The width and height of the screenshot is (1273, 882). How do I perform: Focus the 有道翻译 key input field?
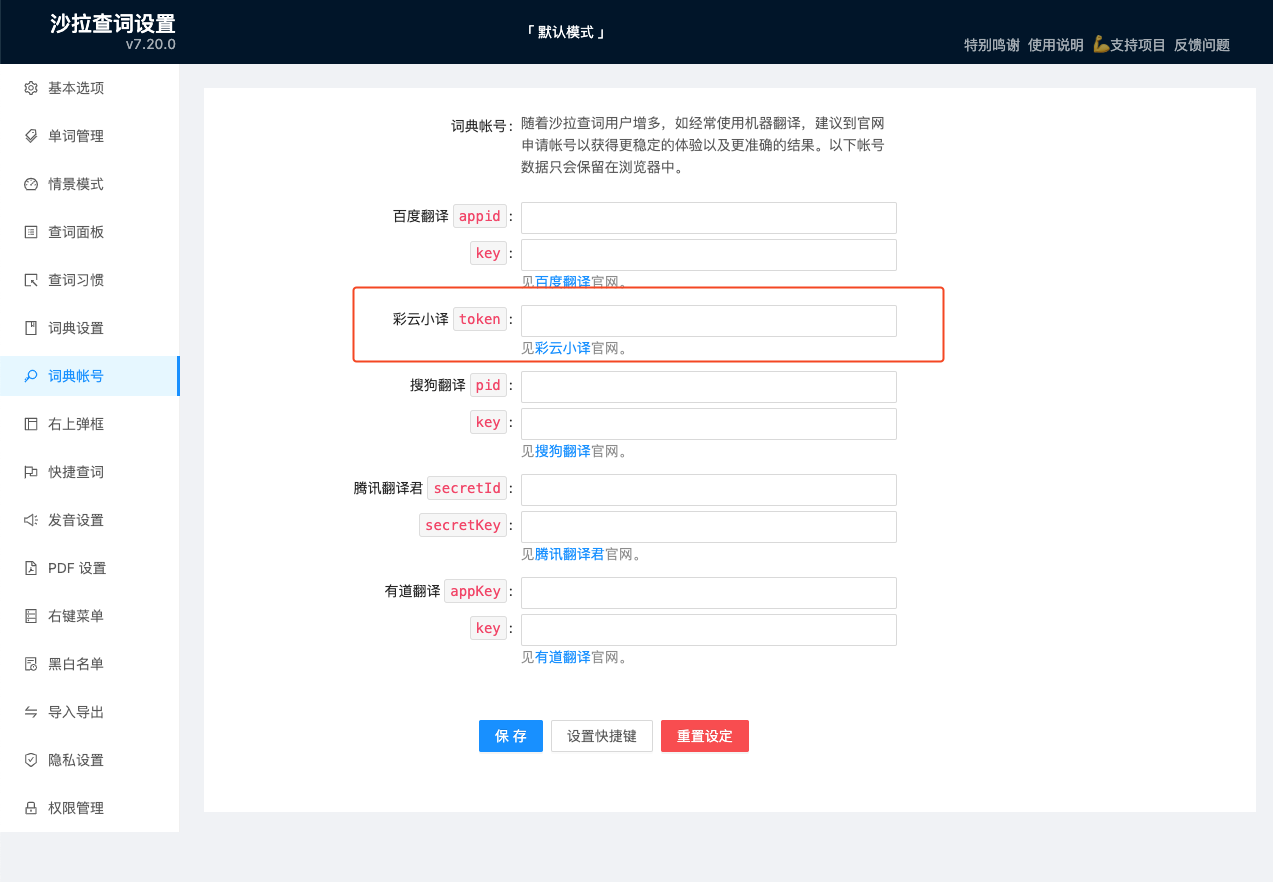coord(709,630)
